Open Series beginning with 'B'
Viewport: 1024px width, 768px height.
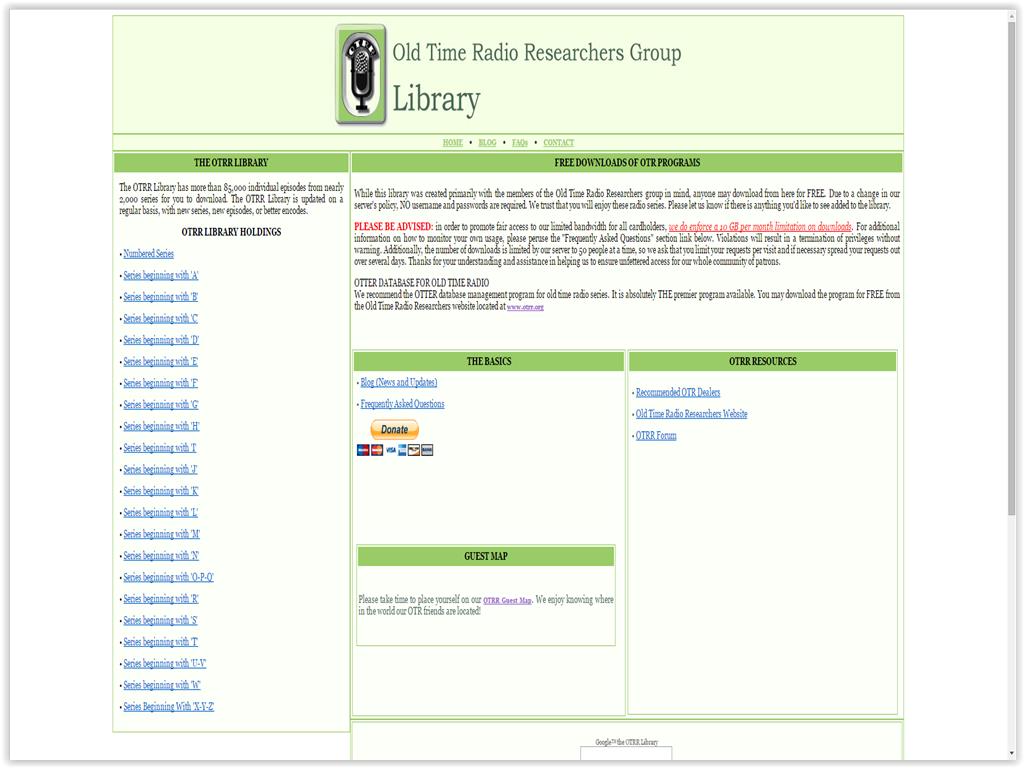(x=161, y=296)
